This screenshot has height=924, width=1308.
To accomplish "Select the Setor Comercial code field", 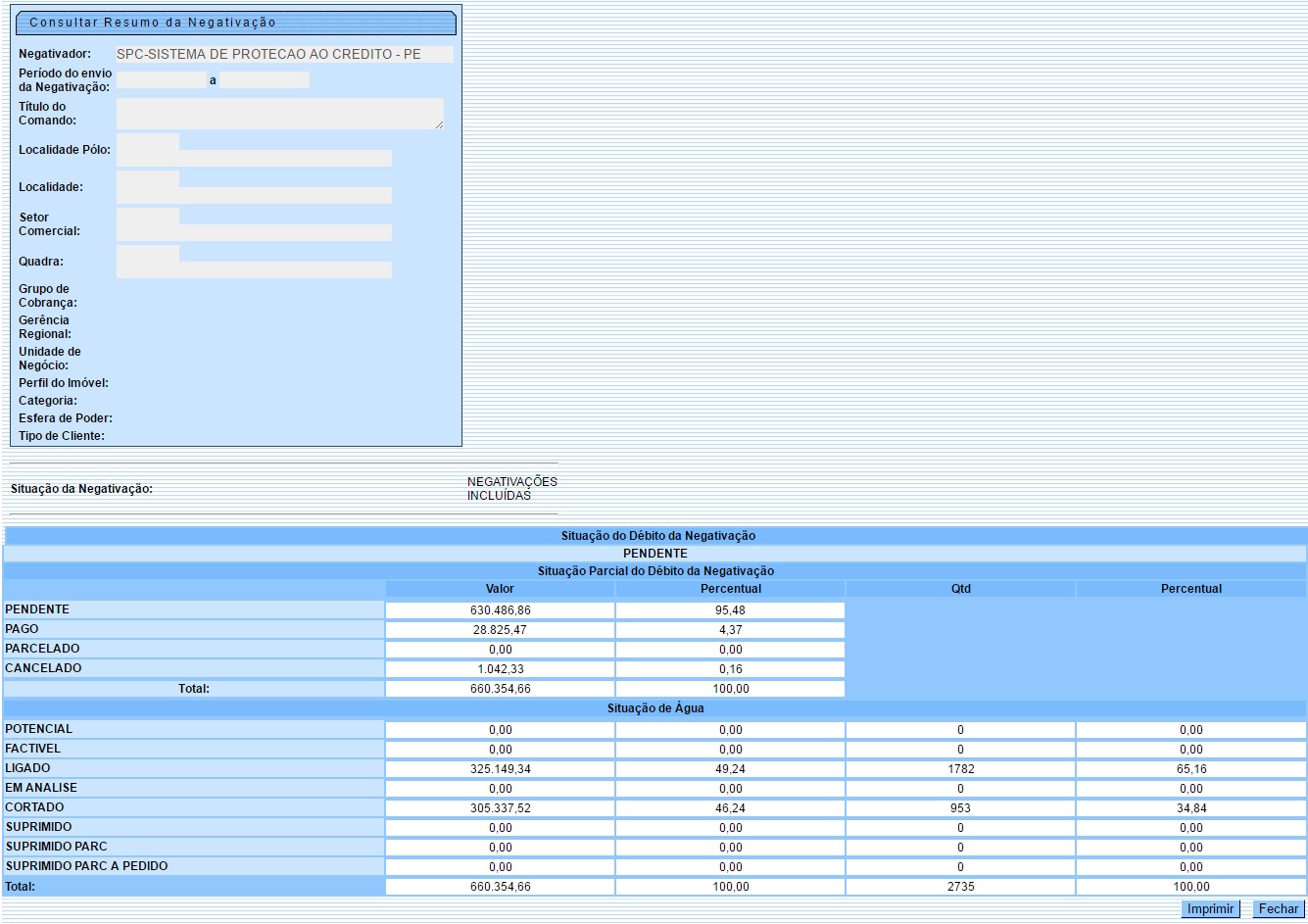I will 148,217.
